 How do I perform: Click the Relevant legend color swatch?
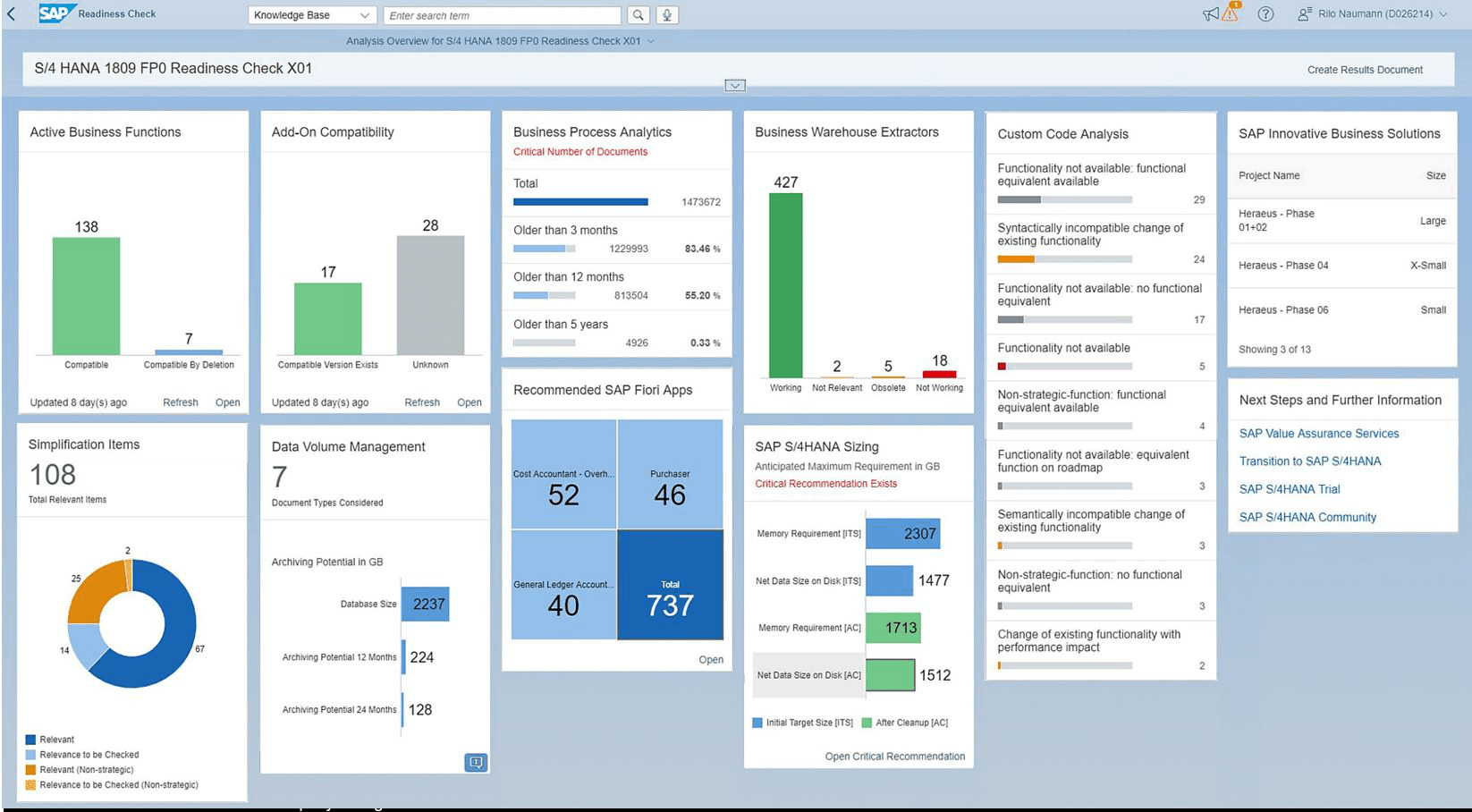point(30,740)
